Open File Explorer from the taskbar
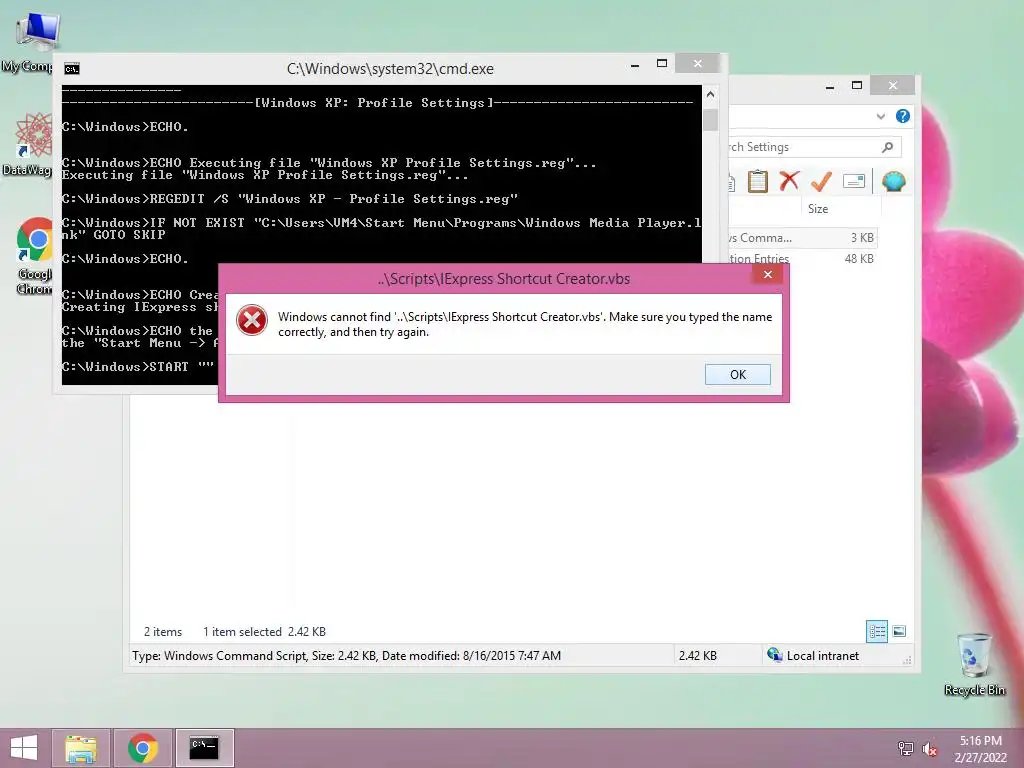The width and height of the screenshot is (1024, 768). [x=80, y=748]
